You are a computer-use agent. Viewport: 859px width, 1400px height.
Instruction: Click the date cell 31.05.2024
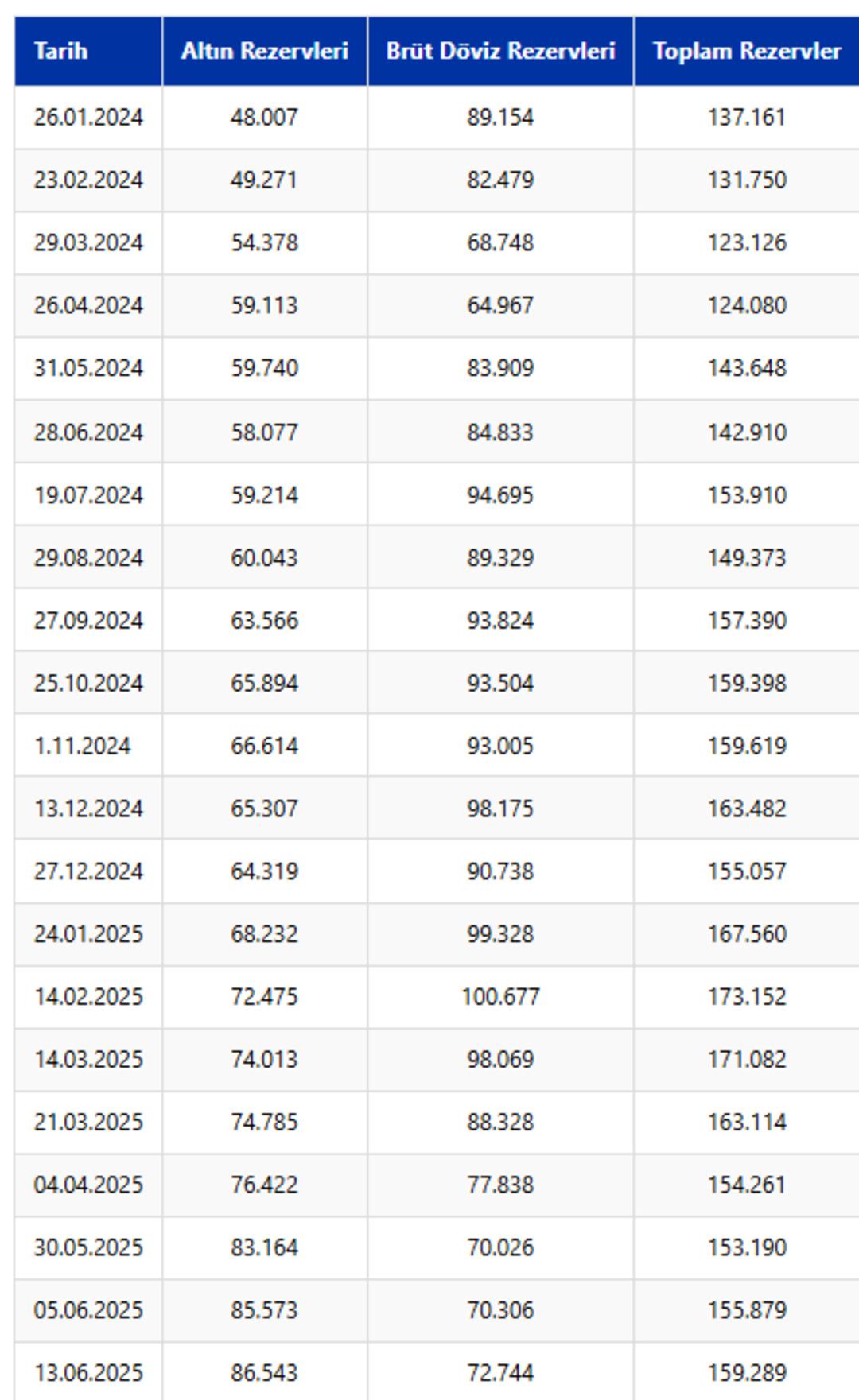coord(88,368)
